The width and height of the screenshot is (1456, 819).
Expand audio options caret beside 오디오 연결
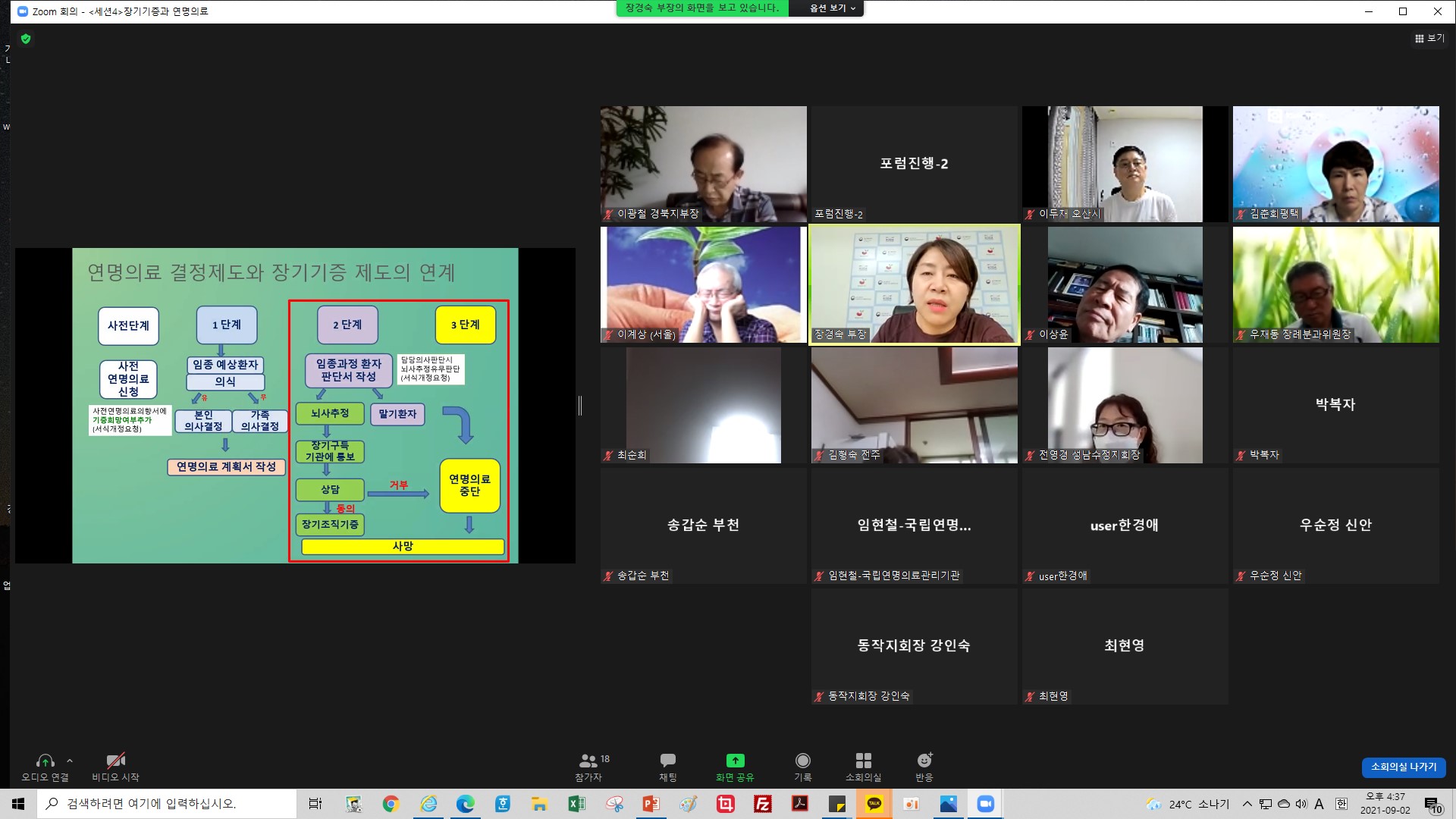click(x=70, y=760)
